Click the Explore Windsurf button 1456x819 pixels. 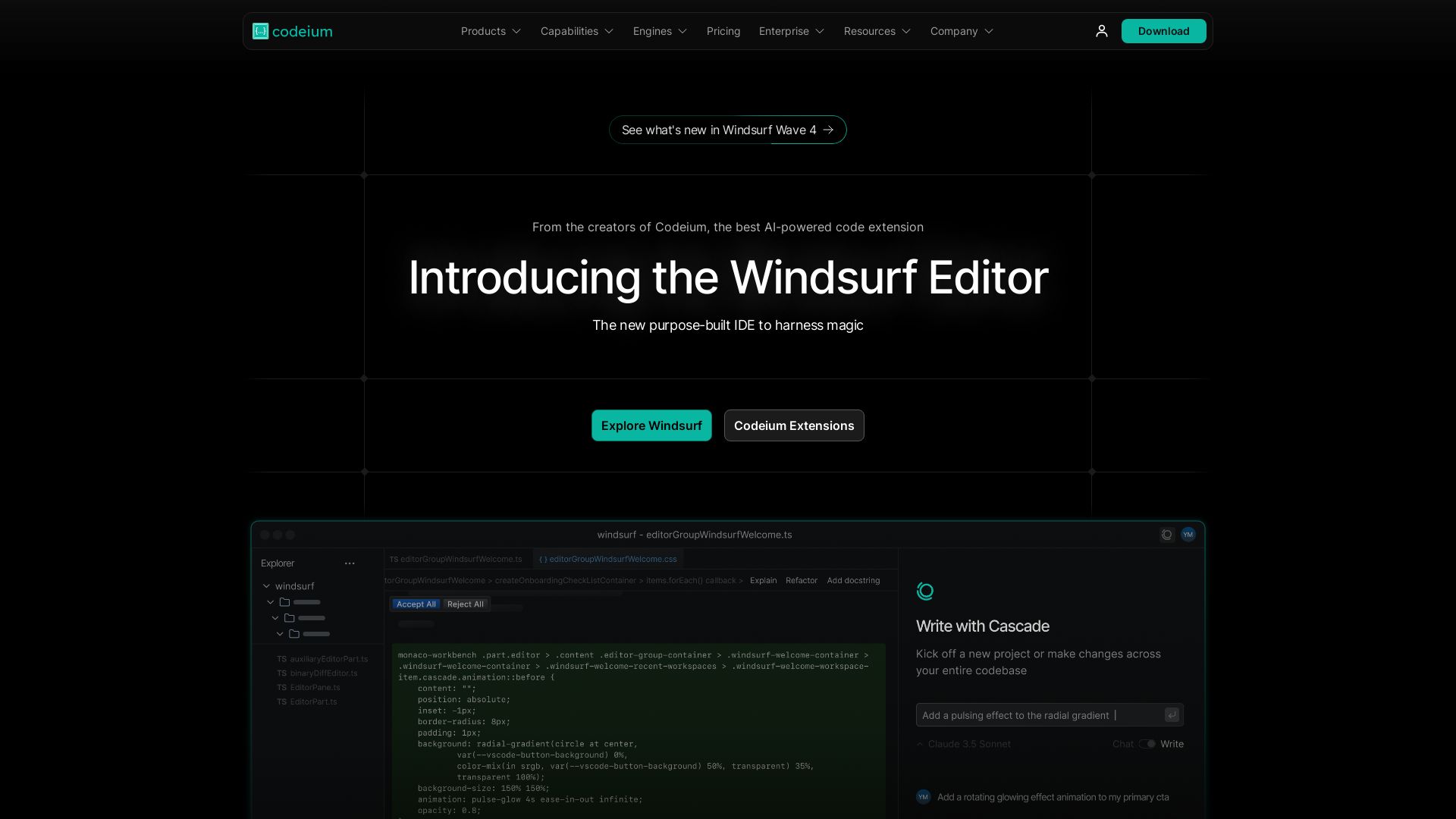pos(651,425)
